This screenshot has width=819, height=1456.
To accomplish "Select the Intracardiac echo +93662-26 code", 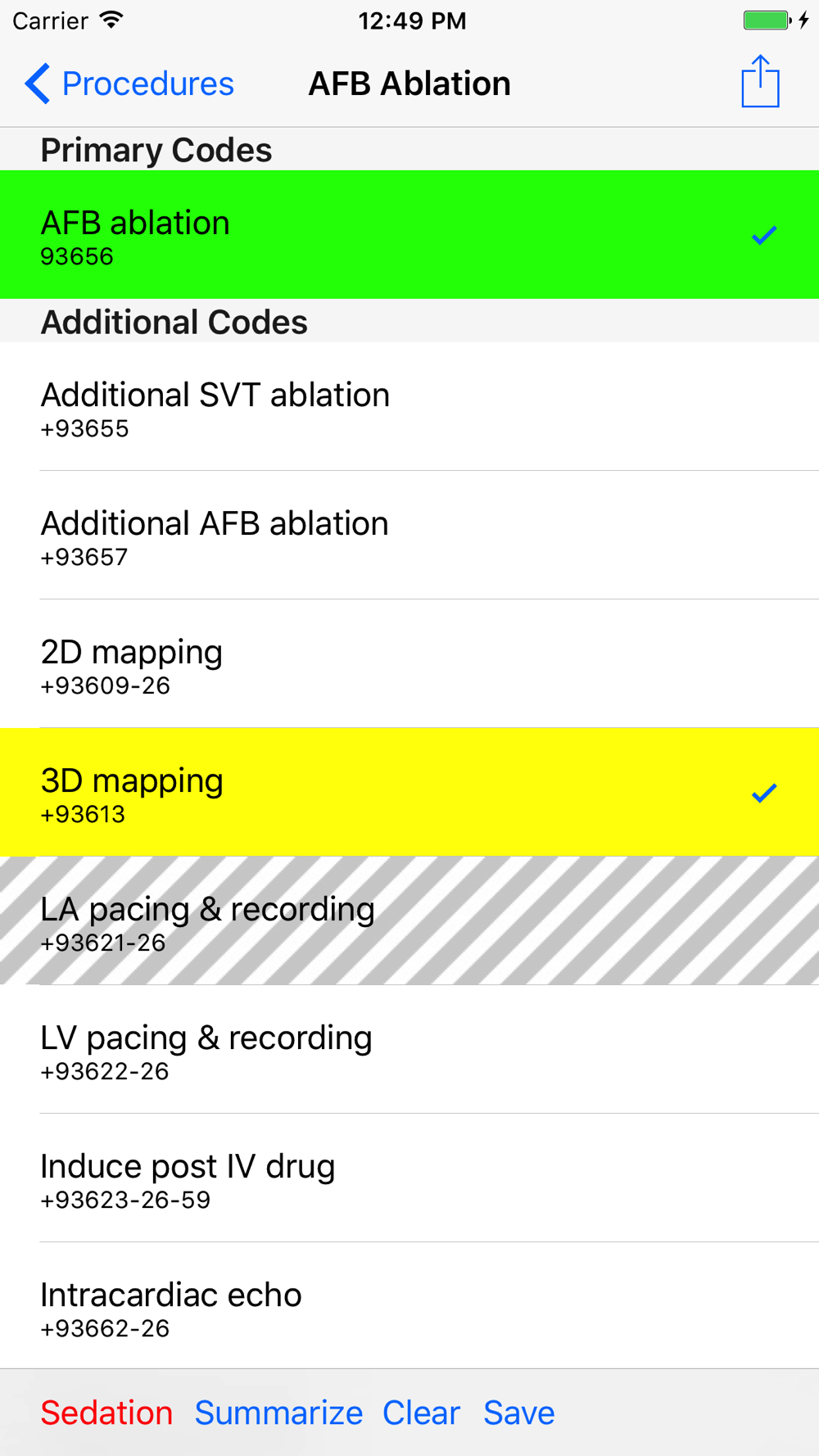I will [409, 1307].
